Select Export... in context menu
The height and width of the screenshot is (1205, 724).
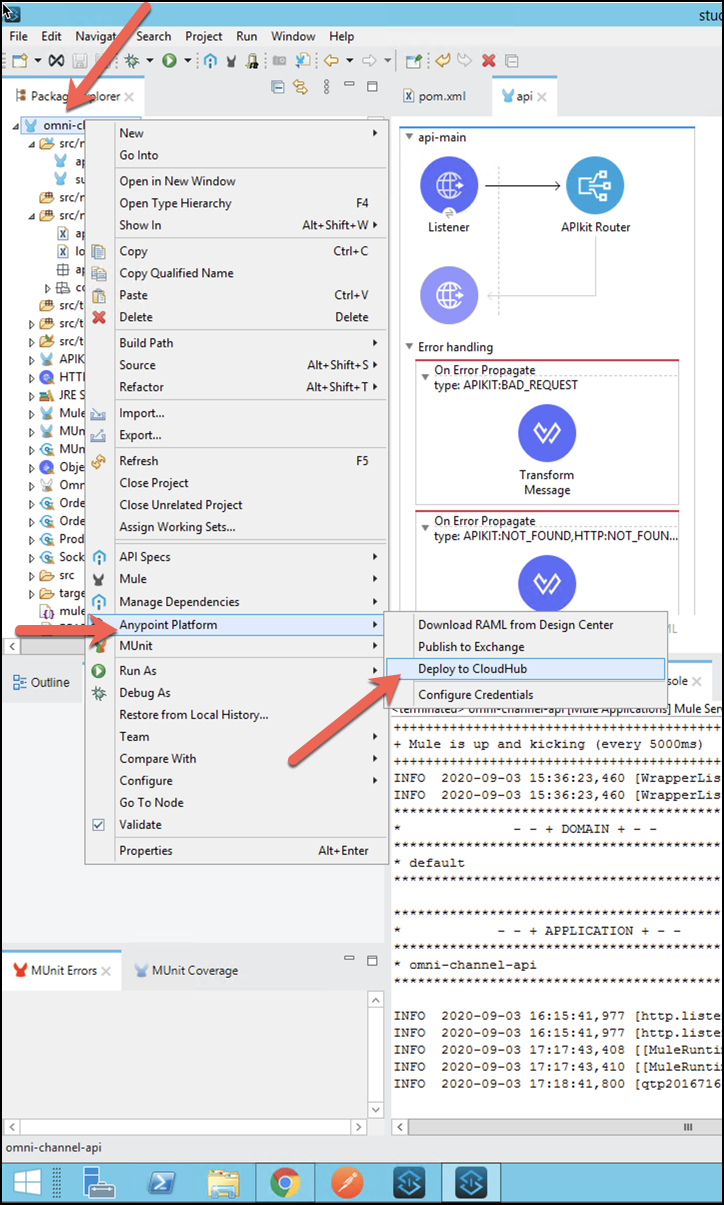pos(236,435)
